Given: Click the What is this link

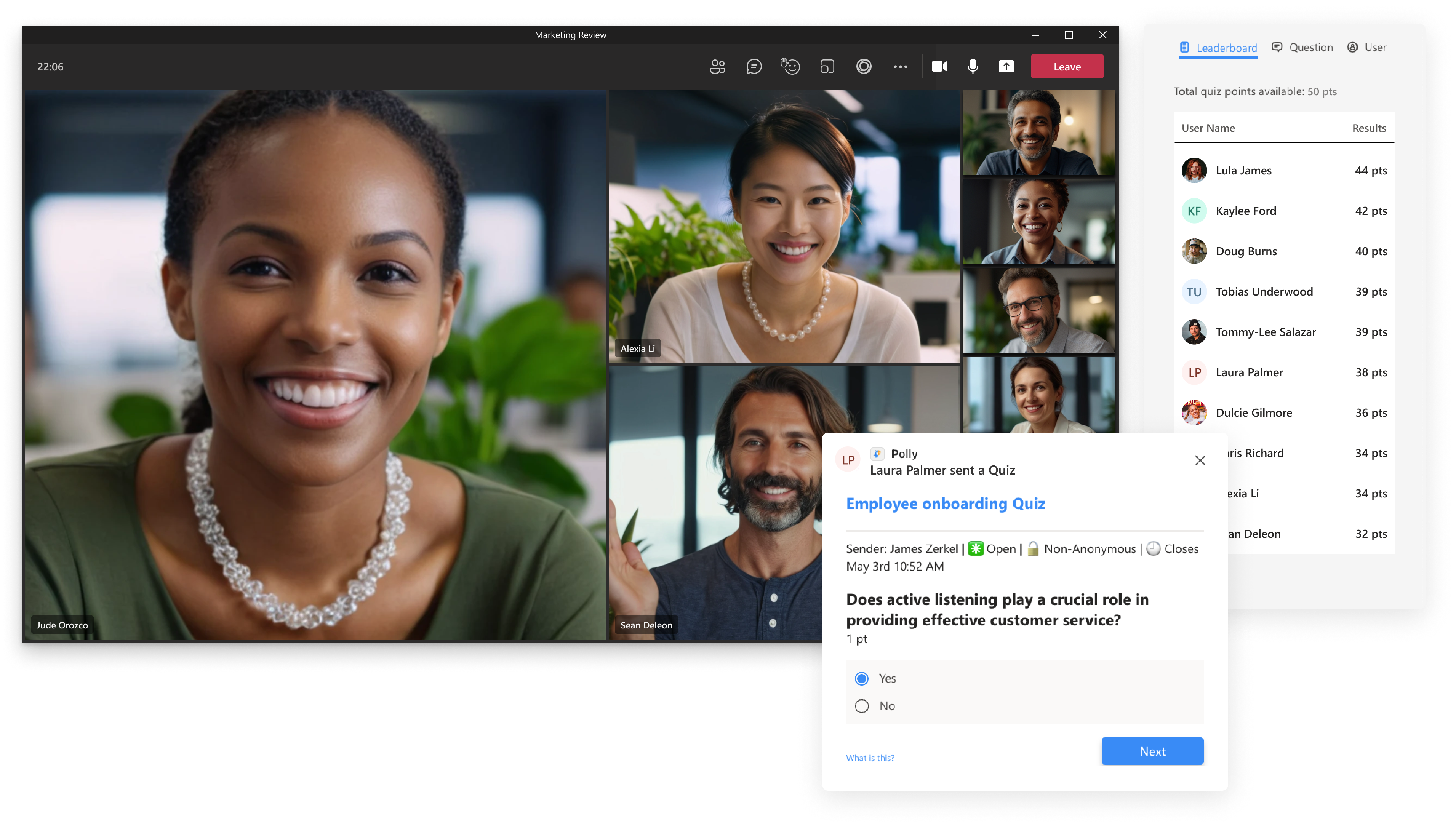Looking at the screenshot, I should click(871, 757).
